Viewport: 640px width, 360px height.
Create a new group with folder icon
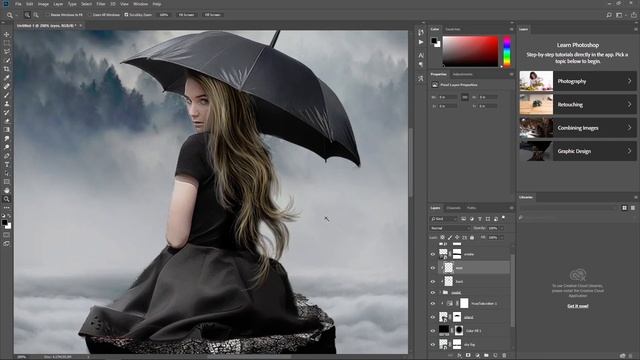point(486,356)
